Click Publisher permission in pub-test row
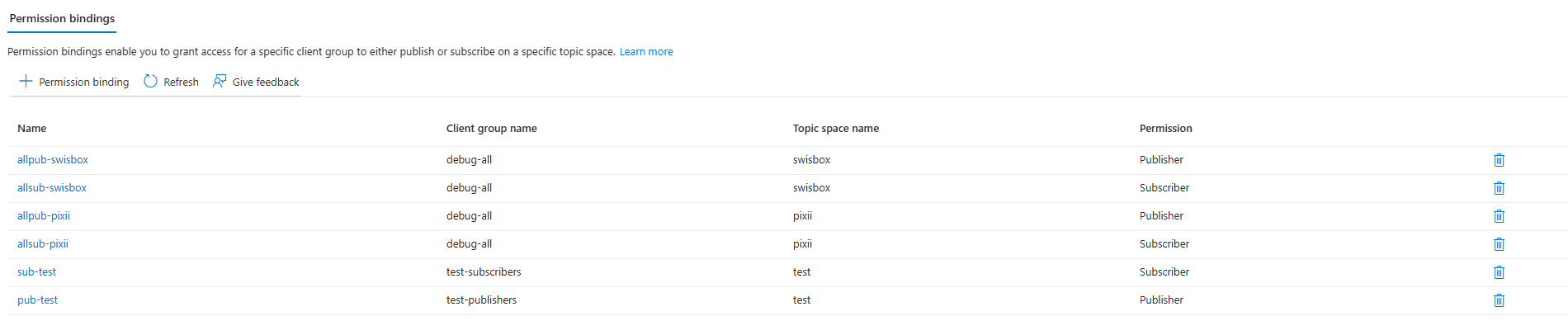The image size is (1568, 335). pos(1162,300)
